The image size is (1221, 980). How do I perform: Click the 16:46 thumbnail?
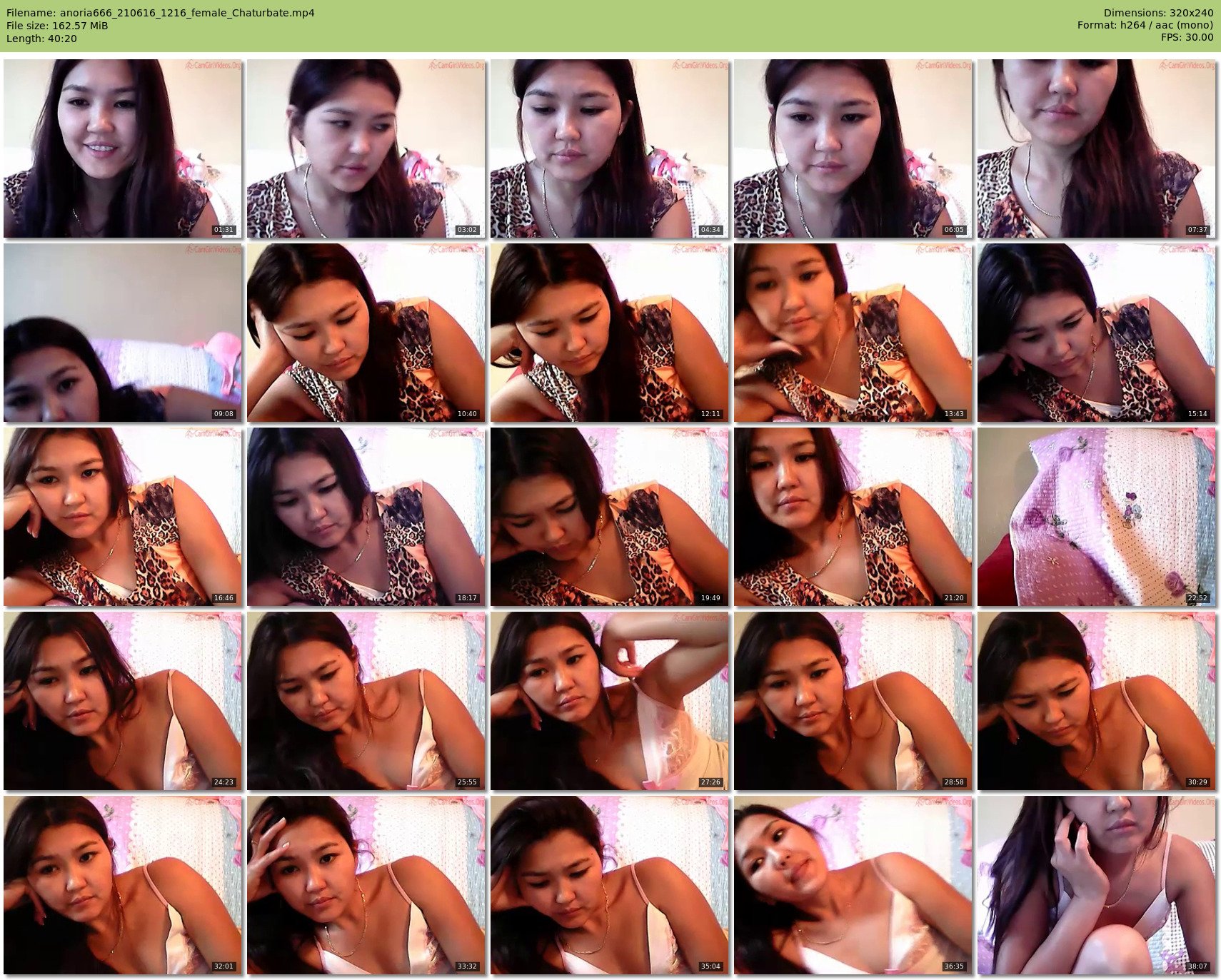[123, 517]
